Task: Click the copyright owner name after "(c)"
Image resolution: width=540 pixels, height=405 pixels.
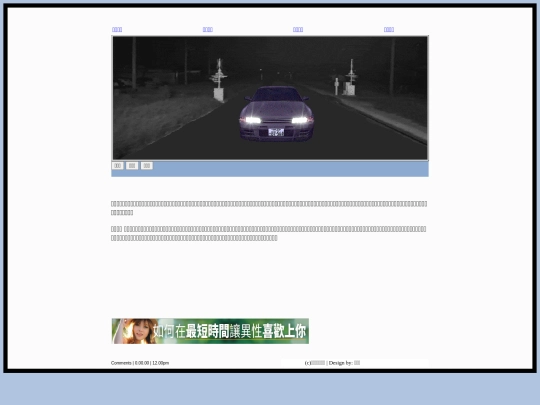Action: pyautogui.click(x=318, y=363)
